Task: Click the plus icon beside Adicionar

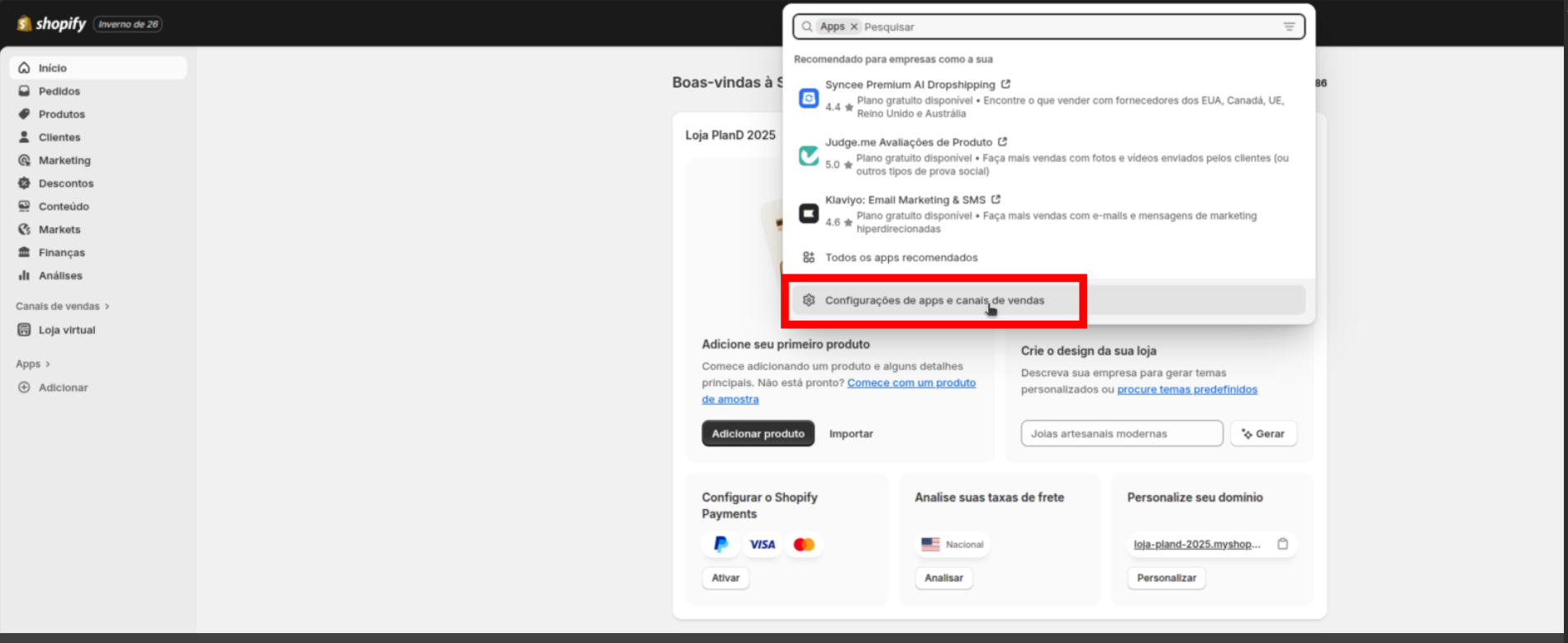Action: 24,388
